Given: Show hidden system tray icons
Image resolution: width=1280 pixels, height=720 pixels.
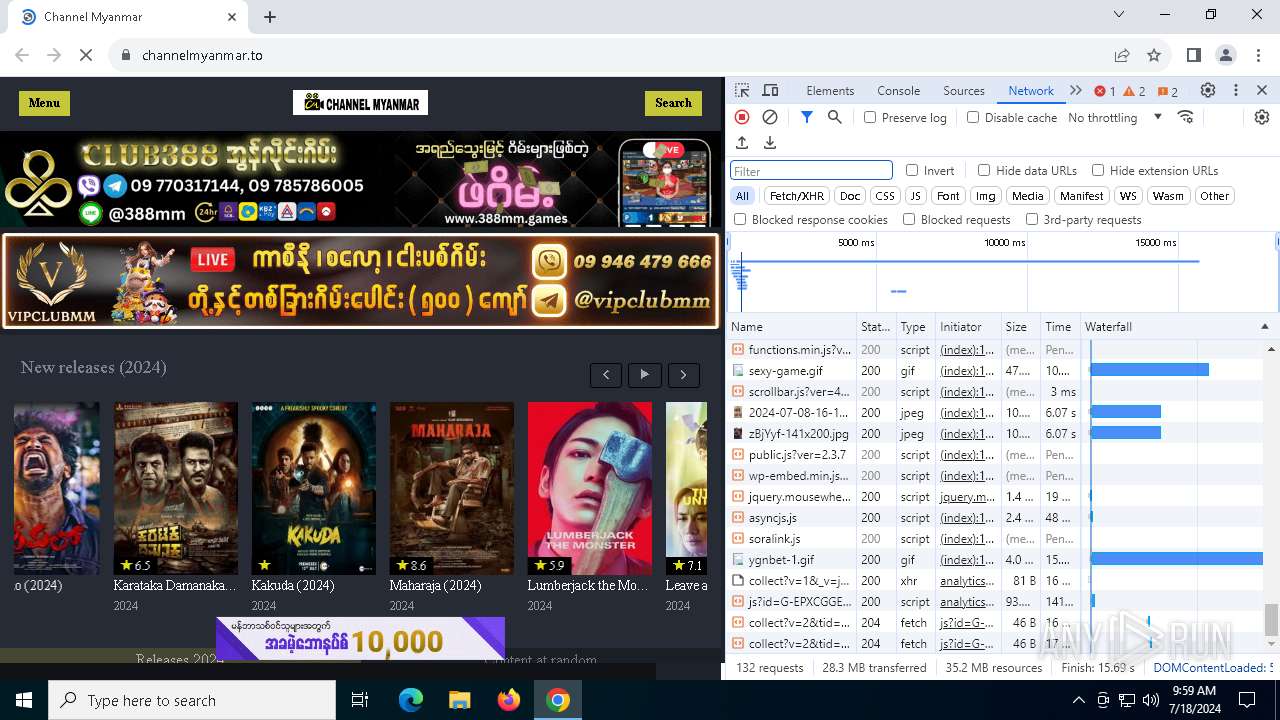Looking at the screenshot, I should point(1078,700).
